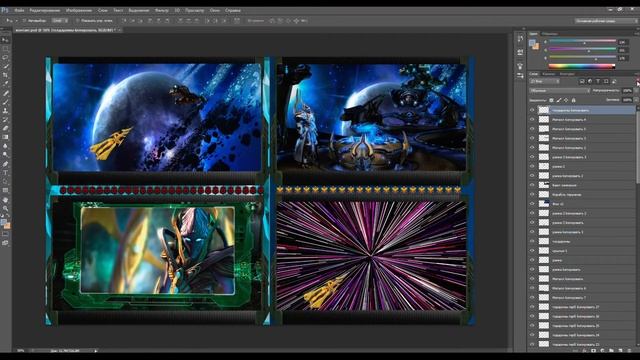Select the Healing Brush tool
This screenshot has height=360, width=640.
pos(5,93)
